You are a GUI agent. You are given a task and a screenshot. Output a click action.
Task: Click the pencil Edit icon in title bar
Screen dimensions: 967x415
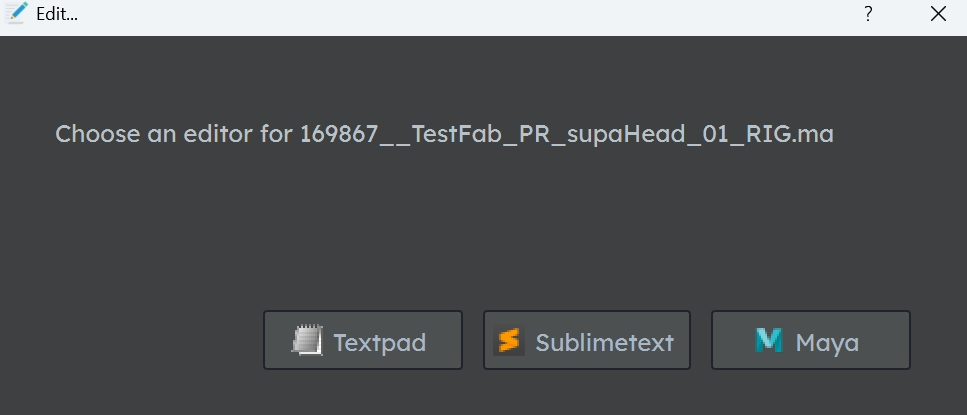[x=16, y=13]
